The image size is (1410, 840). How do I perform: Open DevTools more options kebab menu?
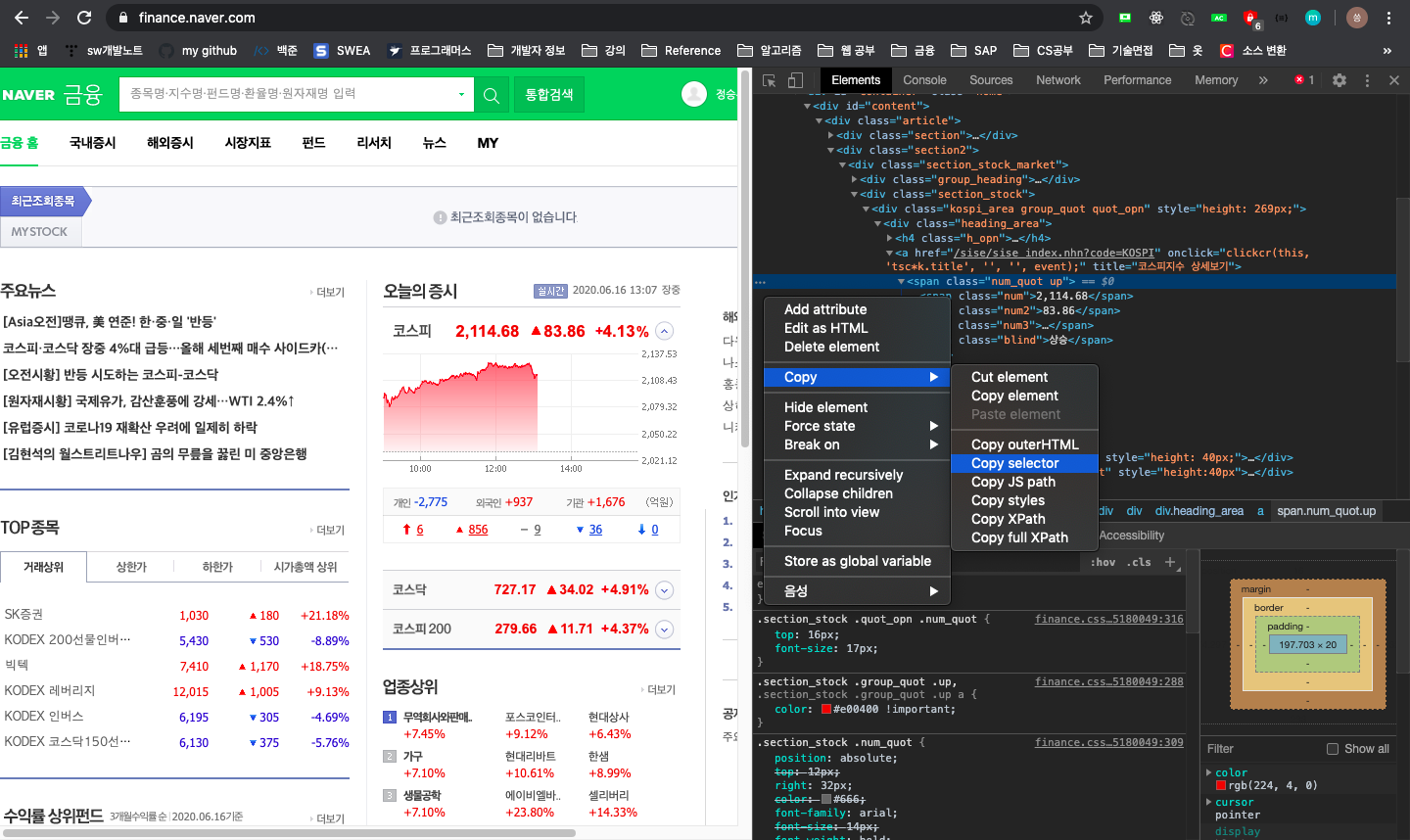point(1367,80)
